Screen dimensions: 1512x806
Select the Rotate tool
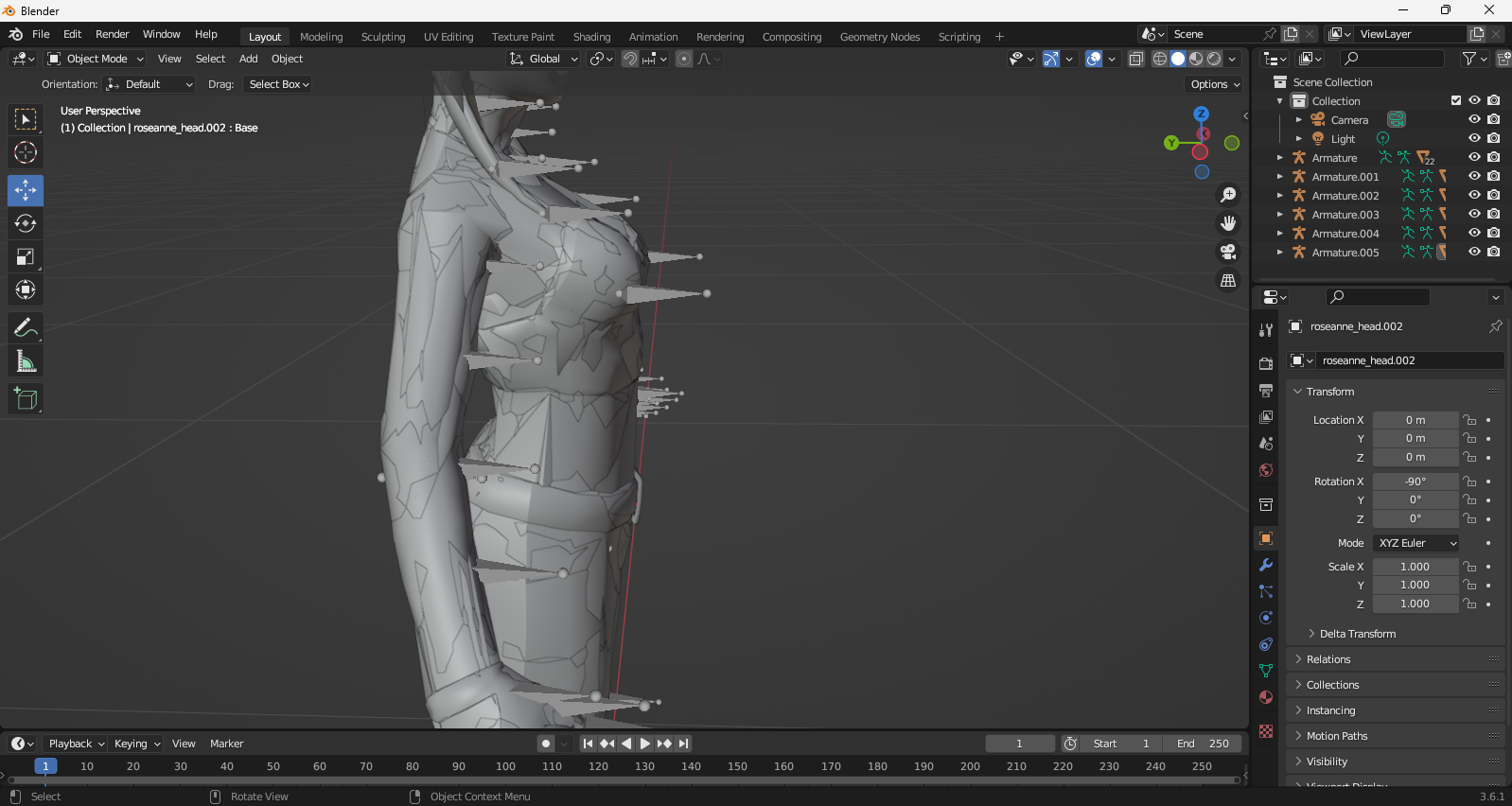pyautogui.click(x=26, y=223)
